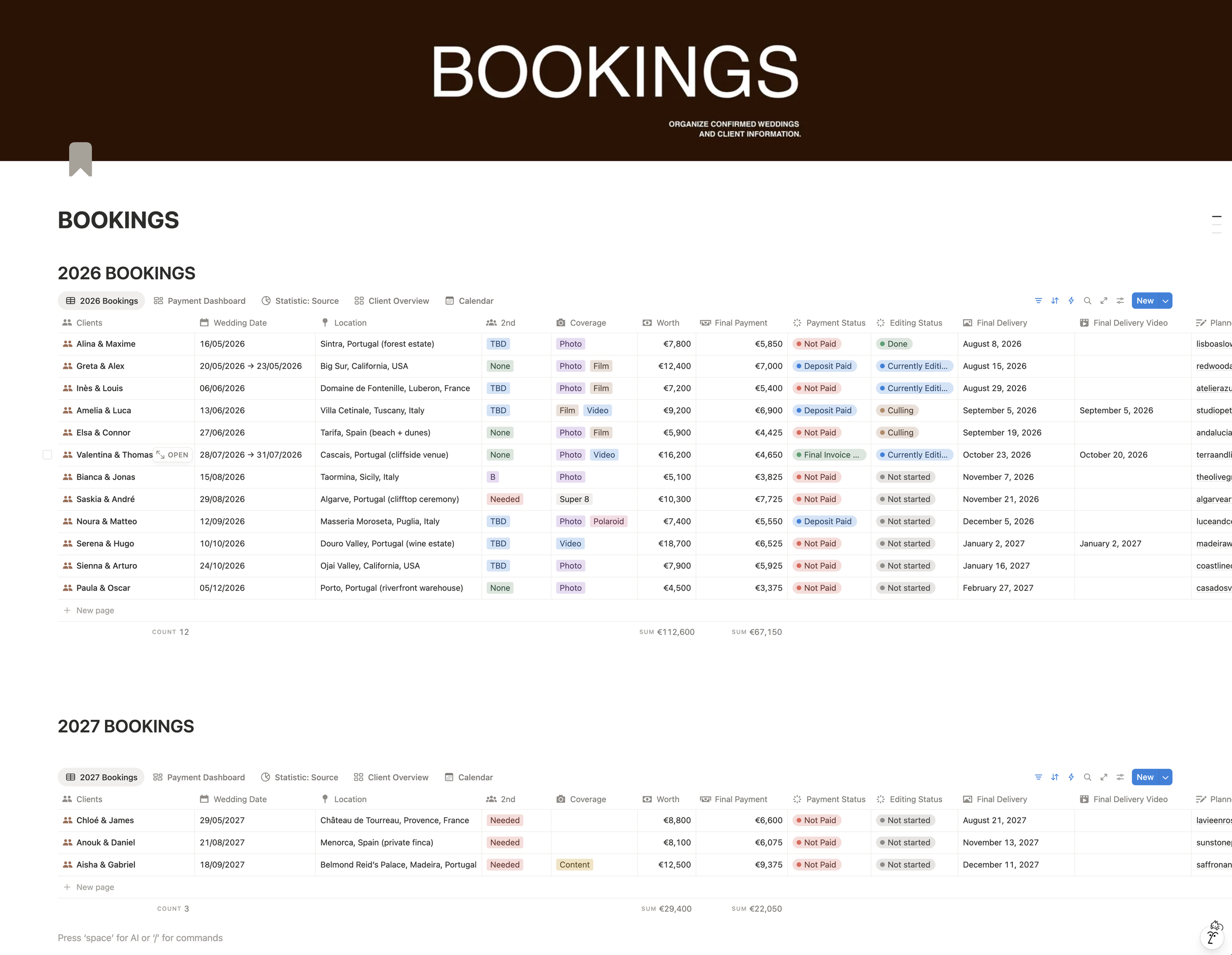Switch to 2027 Calendar view tab
The width and height of the screenshot is (1232, 955).
pyautogui.click(x=468, y=777)
